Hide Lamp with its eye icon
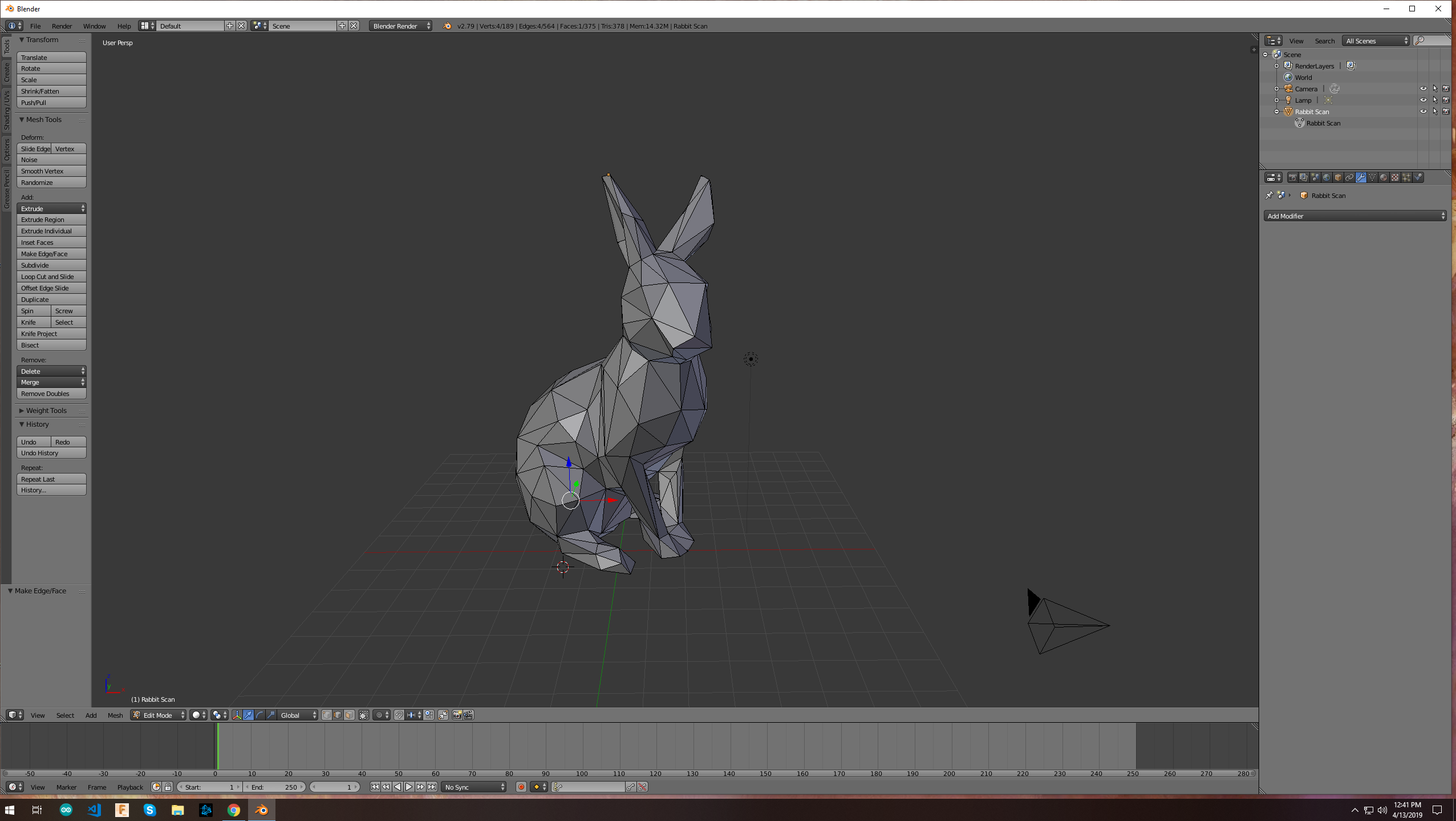This screenshot has height=821, width=1456. [x=1423, y=100]
